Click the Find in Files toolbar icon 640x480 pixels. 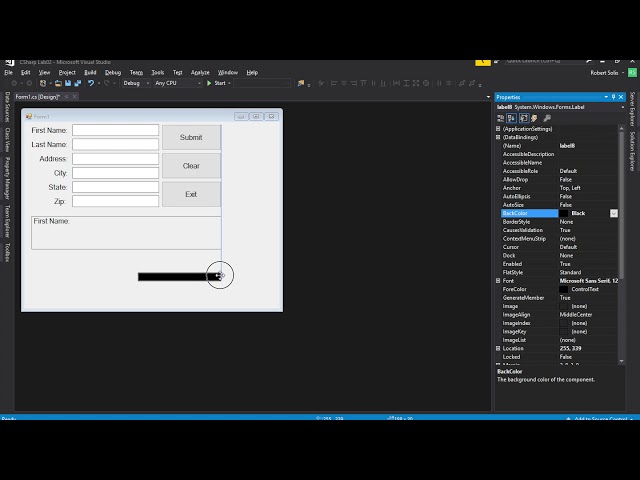pos(301,83)
